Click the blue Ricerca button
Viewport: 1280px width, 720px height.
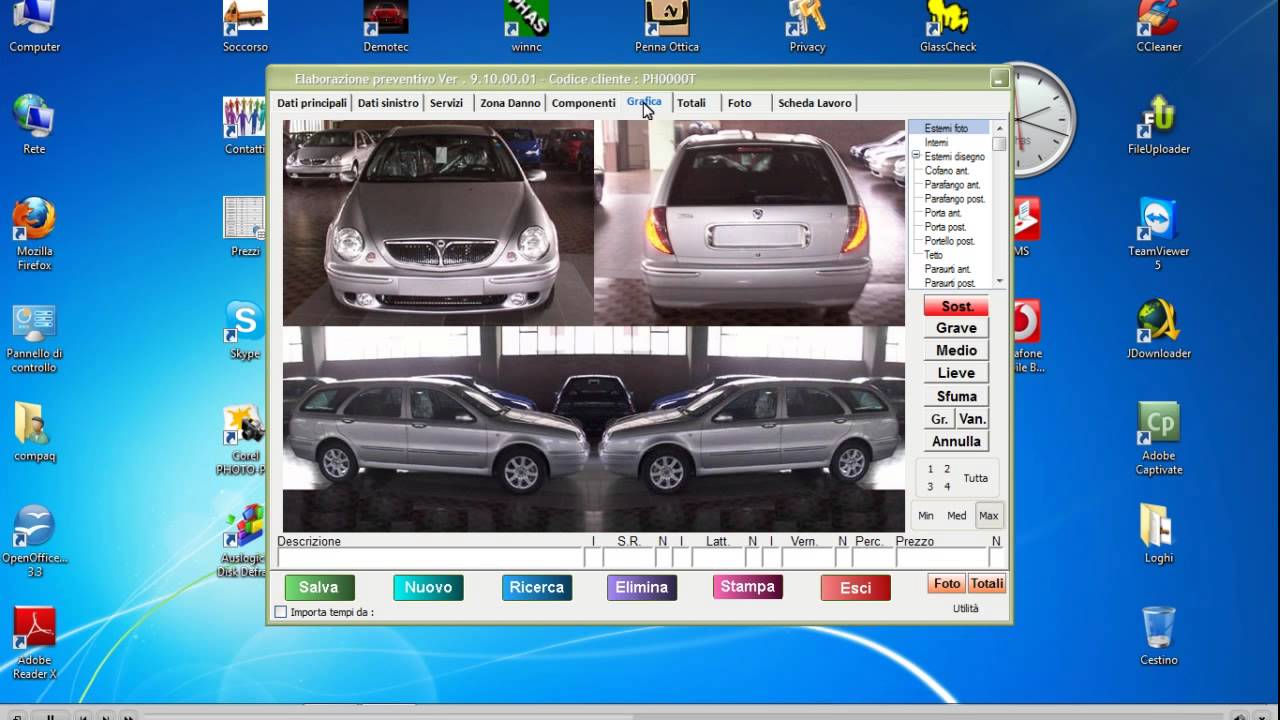537,587
